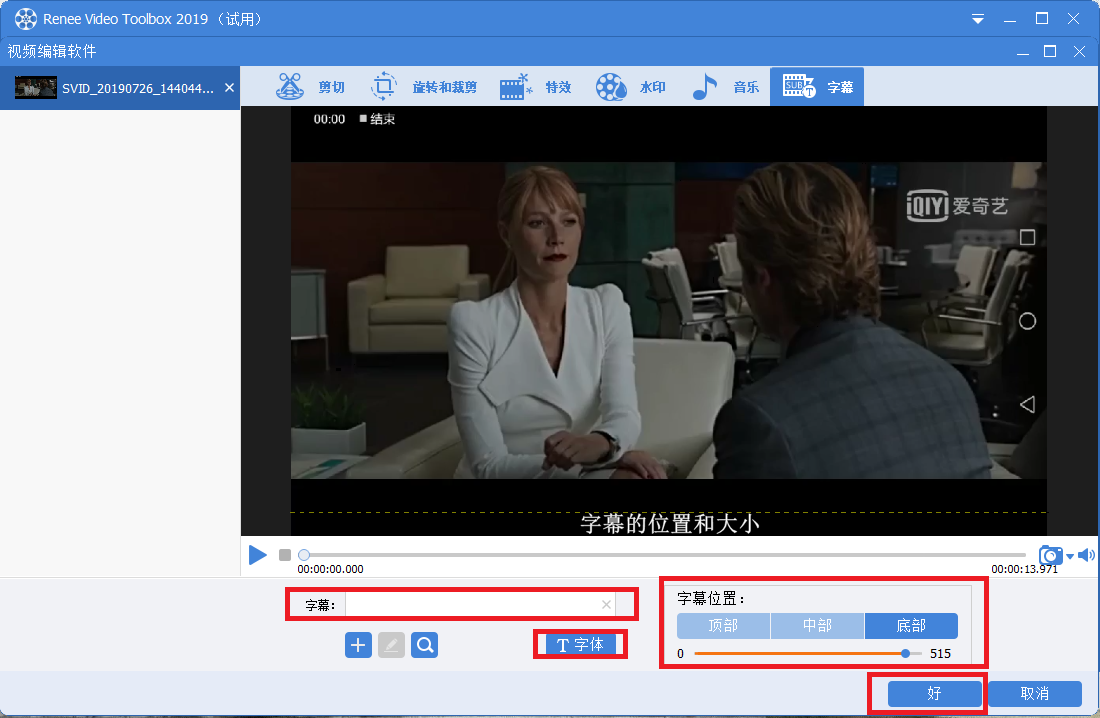The image size is (1100, 718).
Task: Expand the snapshot dropdown arrow
Action: pos(1070,557)
